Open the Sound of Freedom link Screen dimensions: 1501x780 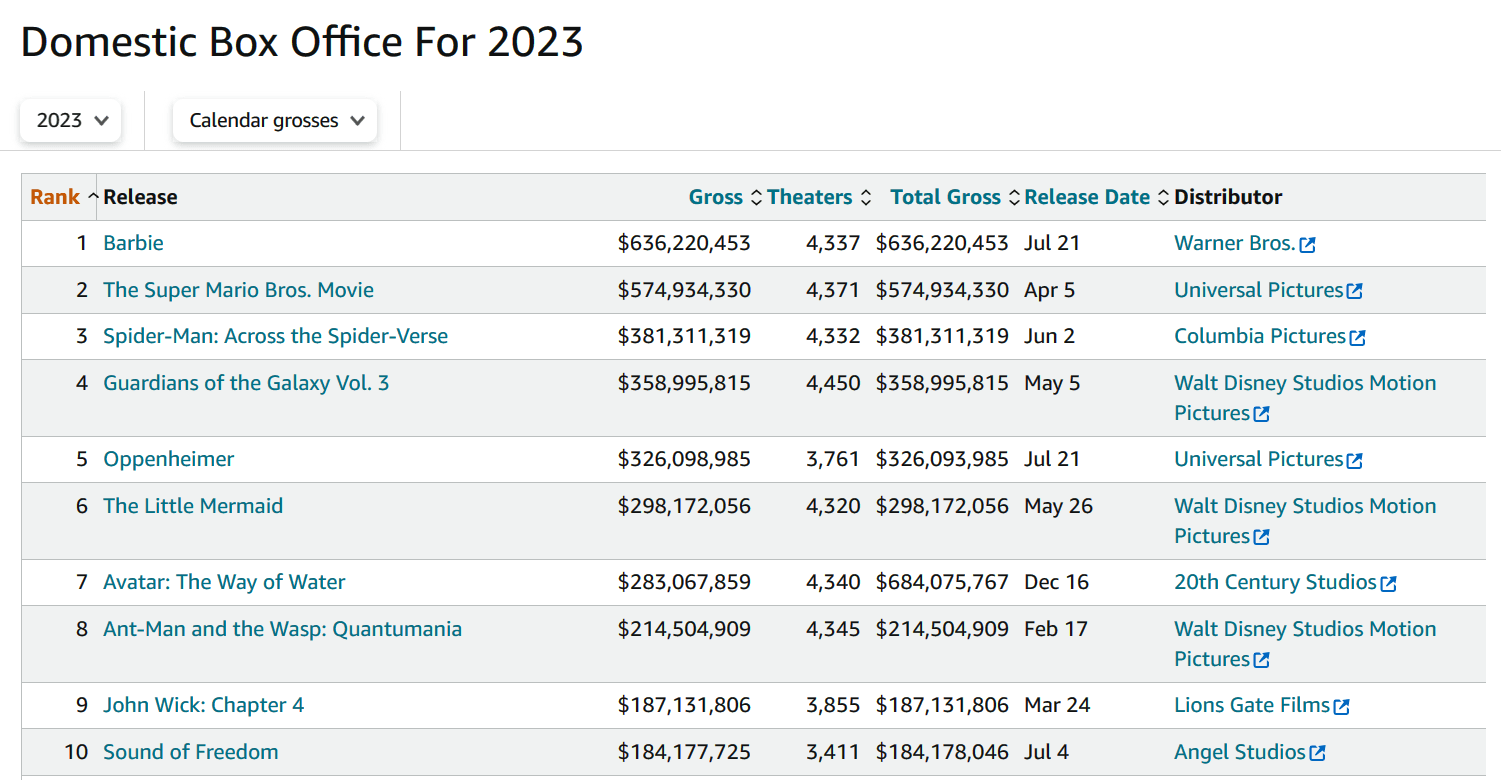190,752
